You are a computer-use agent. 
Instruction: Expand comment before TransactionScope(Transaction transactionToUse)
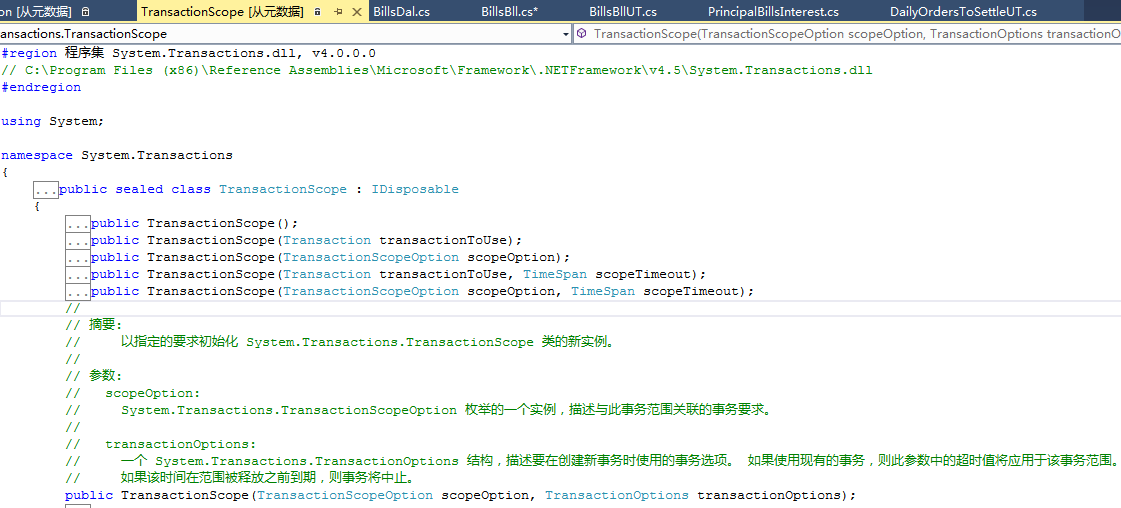click(78, 241)
